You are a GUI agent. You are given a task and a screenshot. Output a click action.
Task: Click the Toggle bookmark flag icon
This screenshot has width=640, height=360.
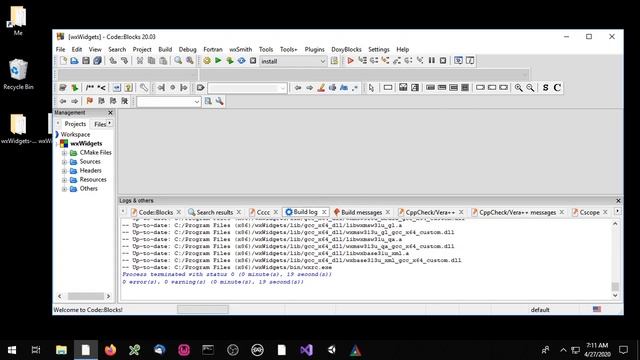[90, 101]
